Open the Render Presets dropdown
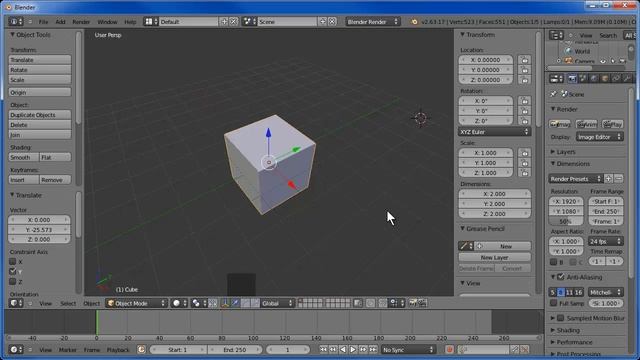Viewport: 640px width, 360px height. [x=576, y=179]
